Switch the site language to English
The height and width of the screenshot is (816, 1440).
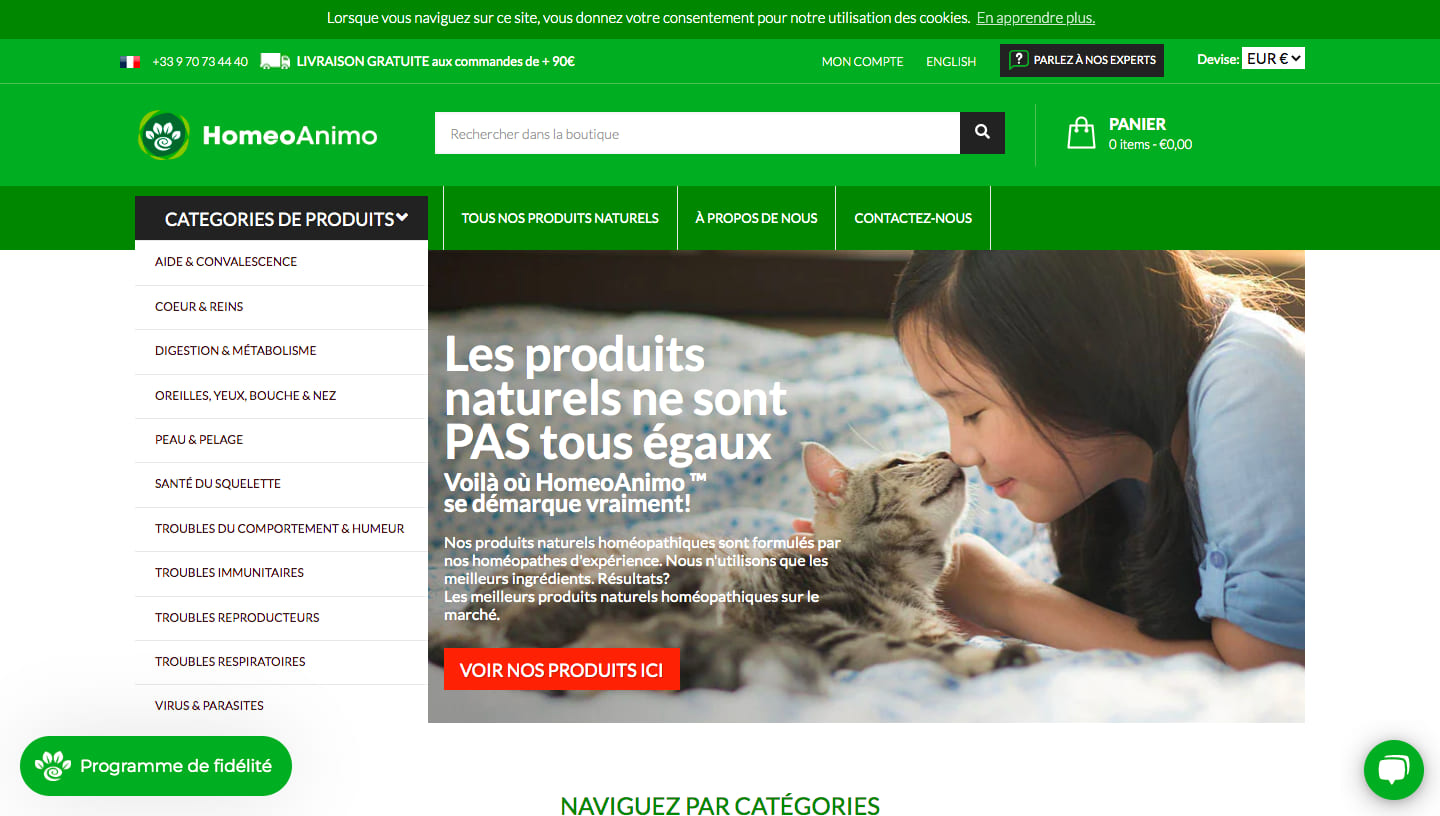click(x=951, y=61)
